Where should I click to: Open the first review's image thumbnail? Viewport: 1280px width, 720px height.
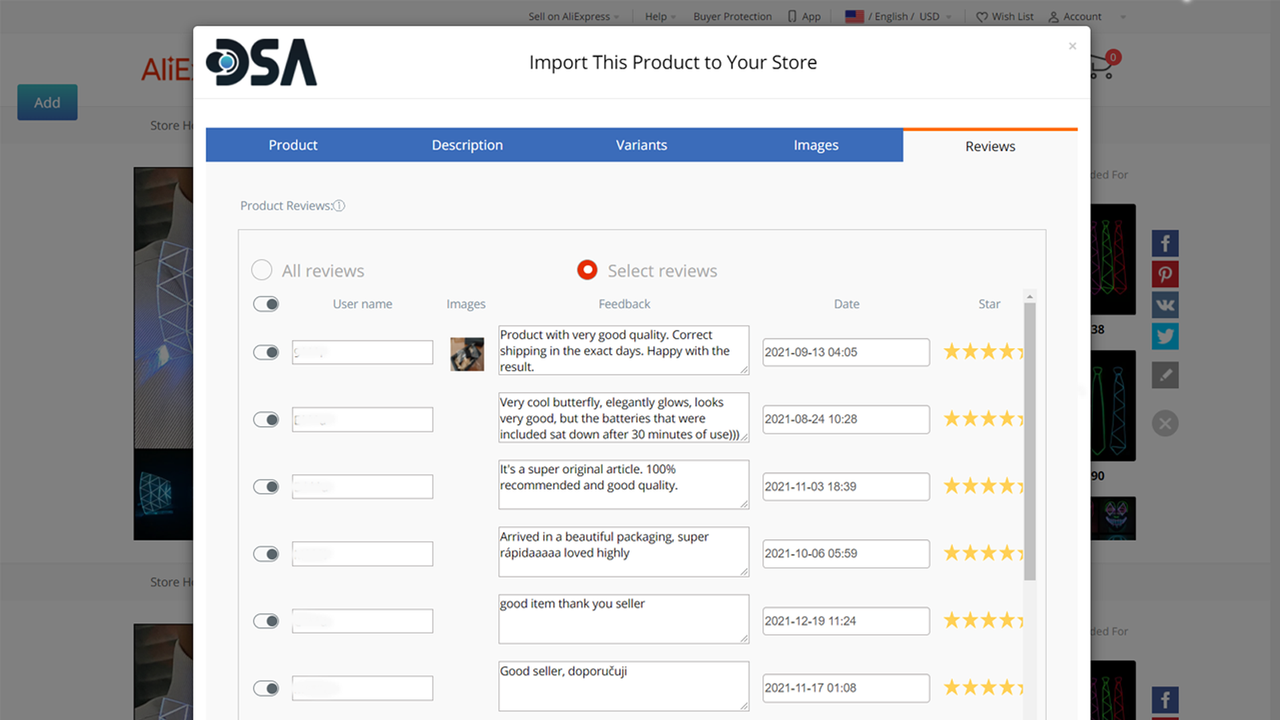click(x=466, y=353)
